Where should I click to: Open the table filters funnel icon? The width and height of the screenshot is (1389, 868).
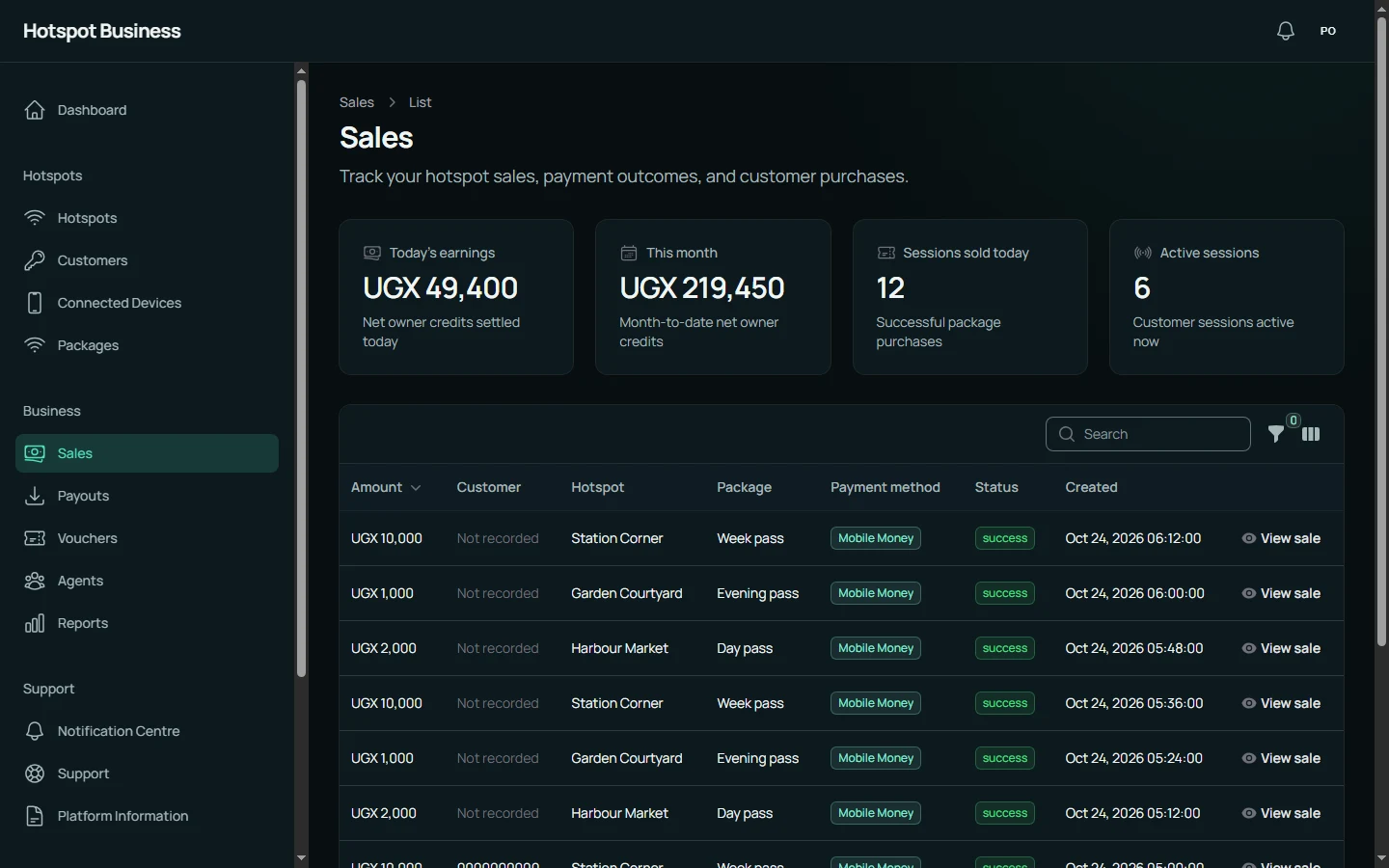tap(1276, 434)
